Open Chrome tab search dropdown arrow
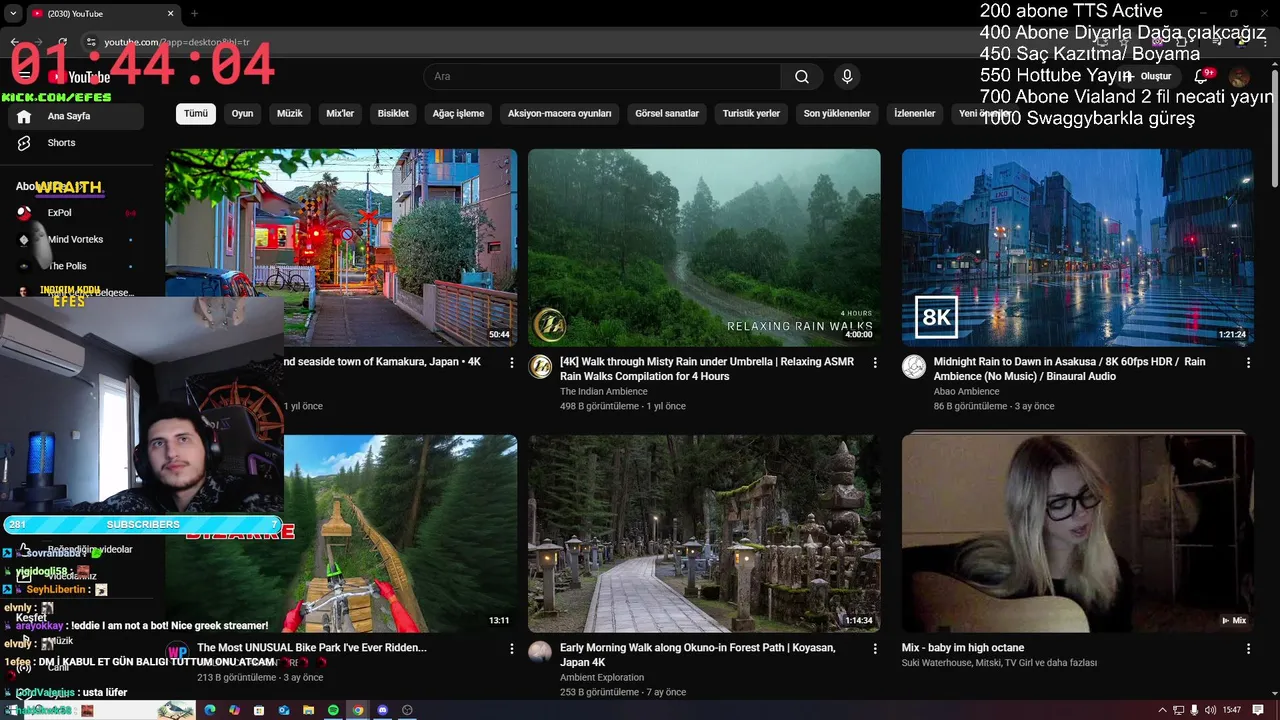 click(x=13, y=14)
